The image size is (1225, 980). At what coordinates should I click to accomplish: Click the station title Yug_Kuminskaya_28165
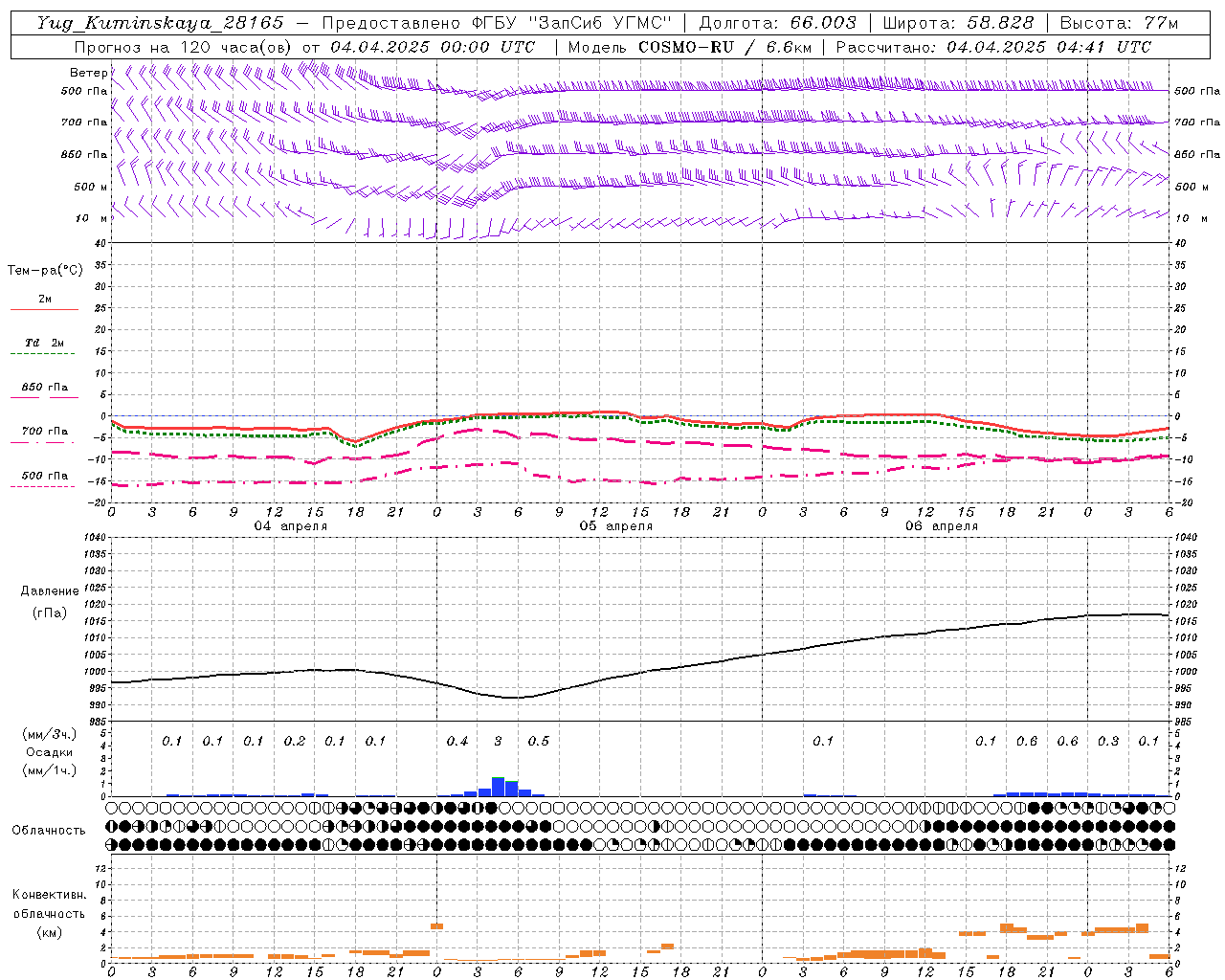pos(160,23)
